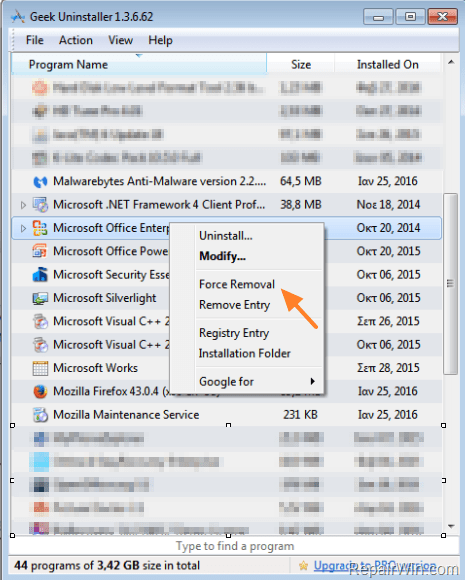Open Installation Folder from the context menu
Viewport: 465px width, 580px height.
click(x=245, y=353)
